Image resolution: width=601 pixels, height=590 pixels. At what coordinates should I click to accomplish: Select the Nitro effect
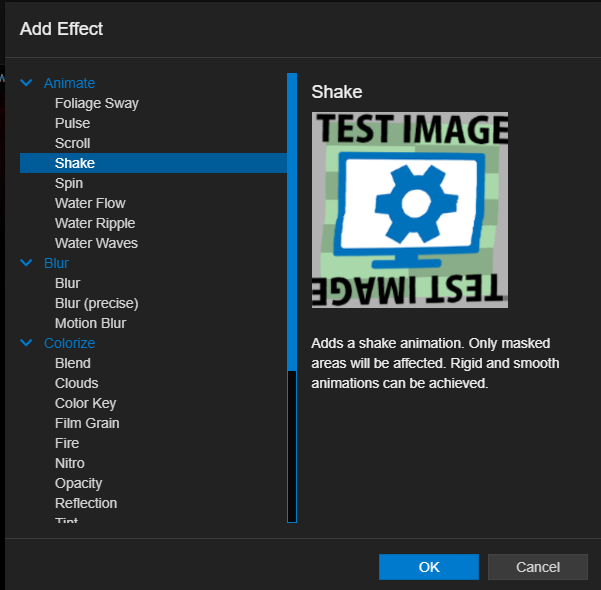(70, 463)
